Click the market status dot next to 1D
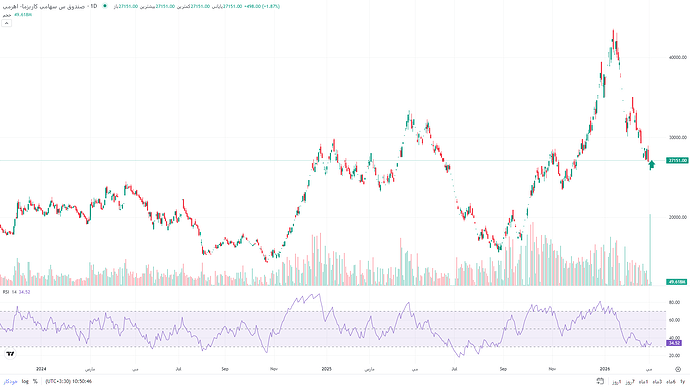The width and height of the screenshot is (690, 388). tap(105, 6)
